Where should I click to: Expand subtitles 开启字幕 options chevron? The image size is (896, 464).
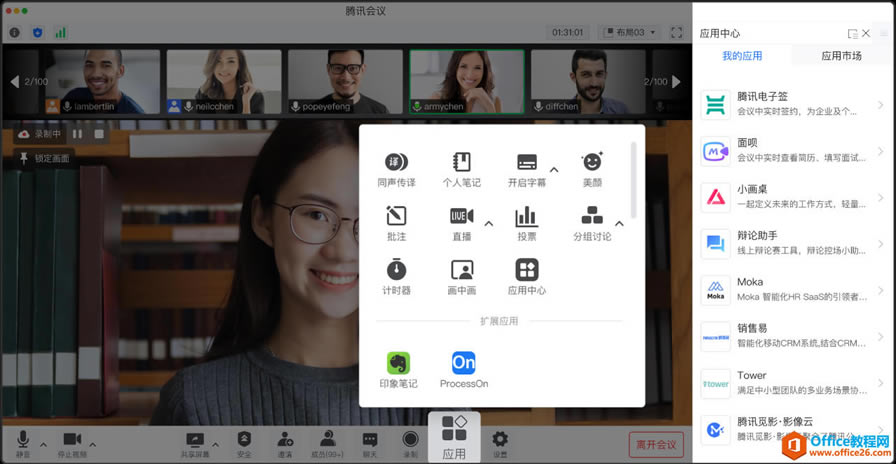[x=554, y=169]
